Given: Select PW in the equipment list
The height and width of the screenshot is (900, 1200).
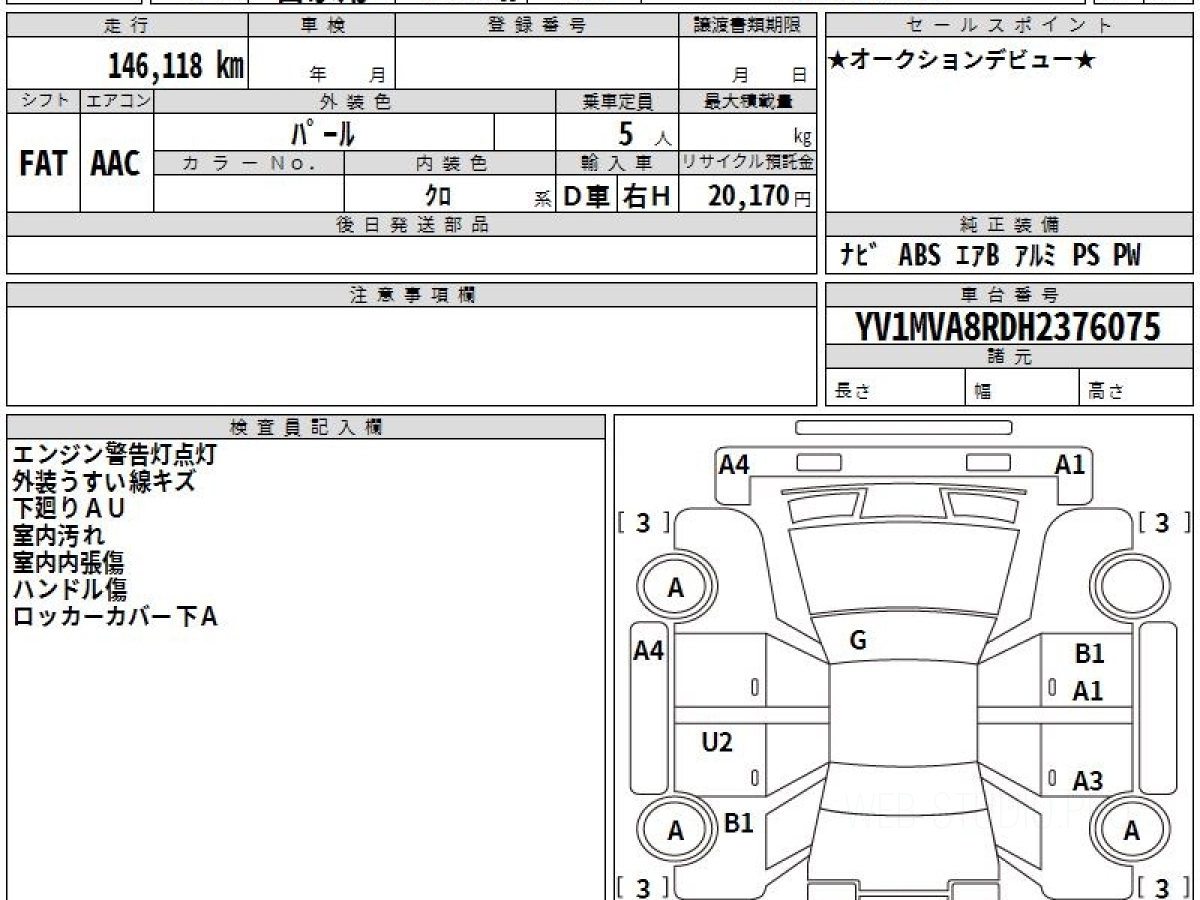Looking at the screenshot, I should pos(1127,255).
